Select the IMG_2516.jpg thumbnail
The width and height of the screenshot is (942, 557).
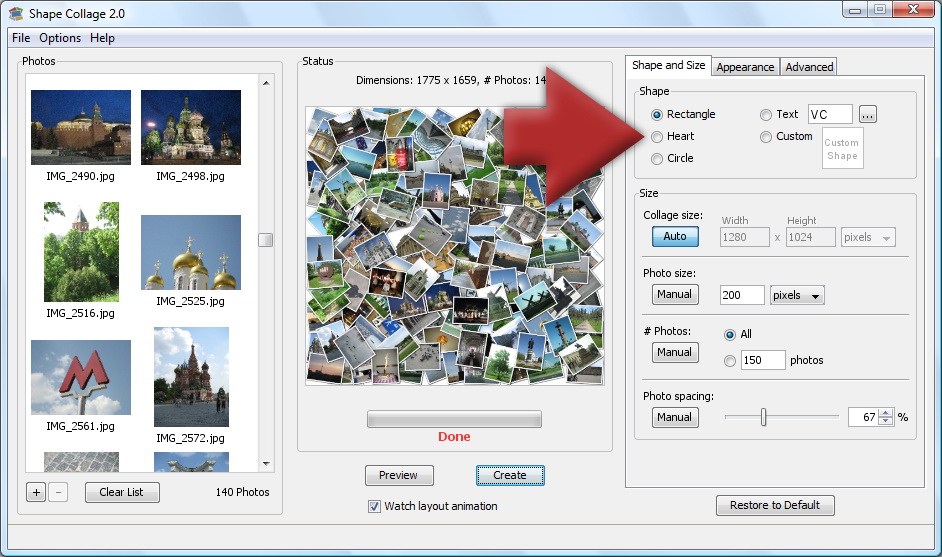81,252
